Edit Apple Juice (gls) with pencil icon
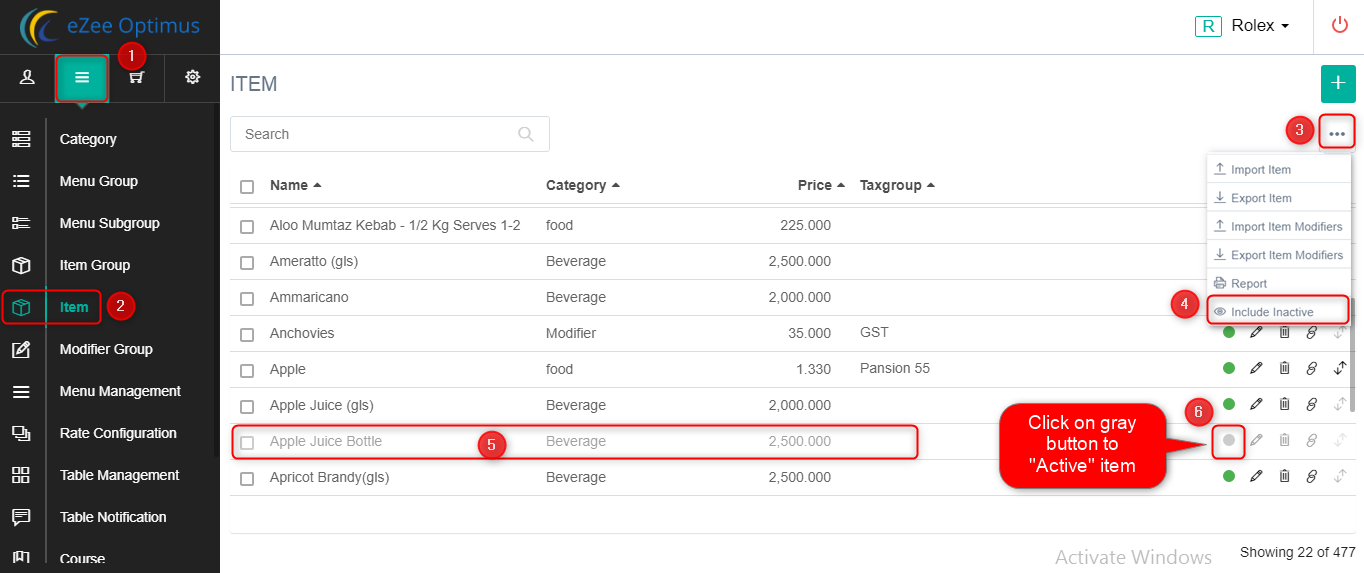 click(1257, 404)
